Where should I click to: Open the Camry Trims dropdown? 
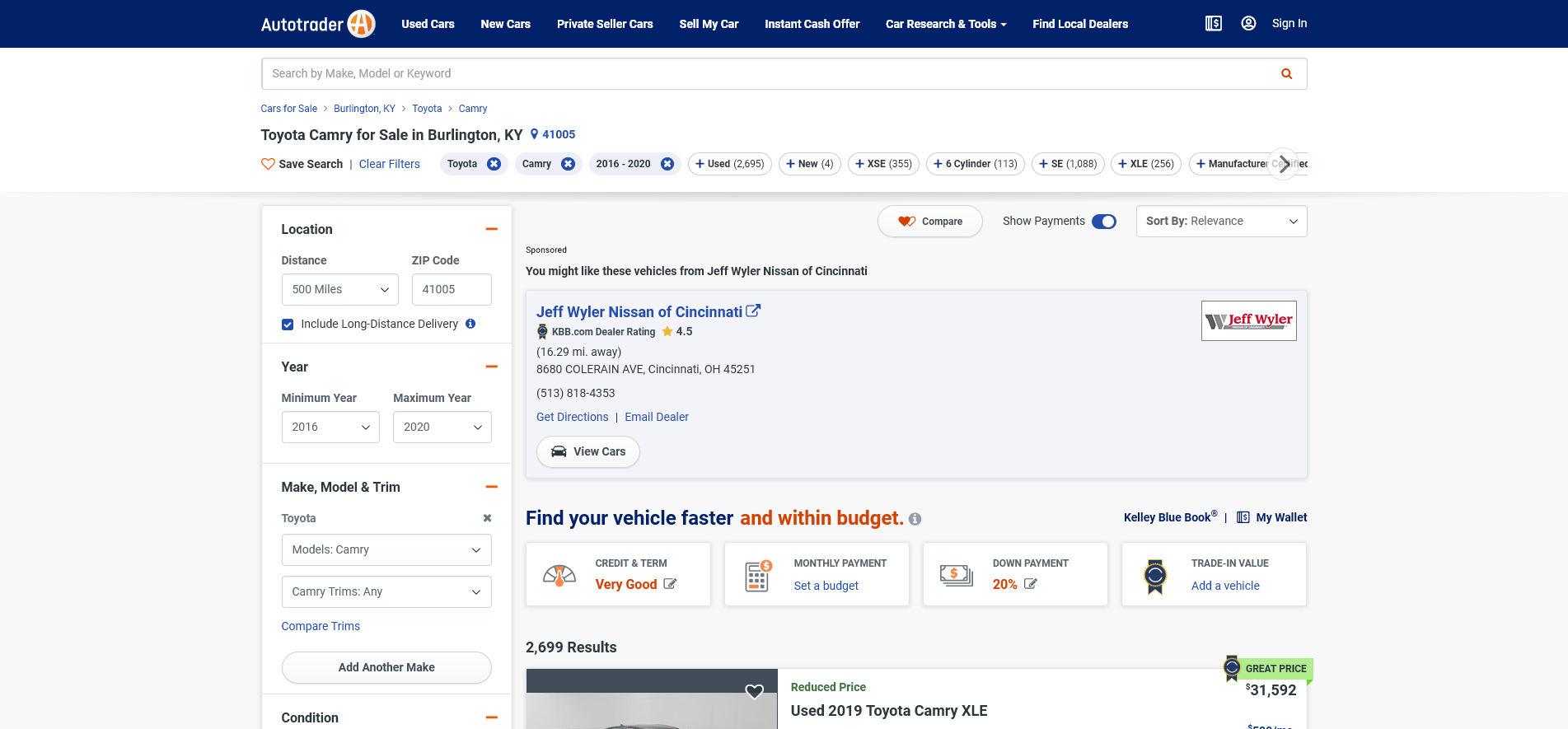tap(386, 592)
